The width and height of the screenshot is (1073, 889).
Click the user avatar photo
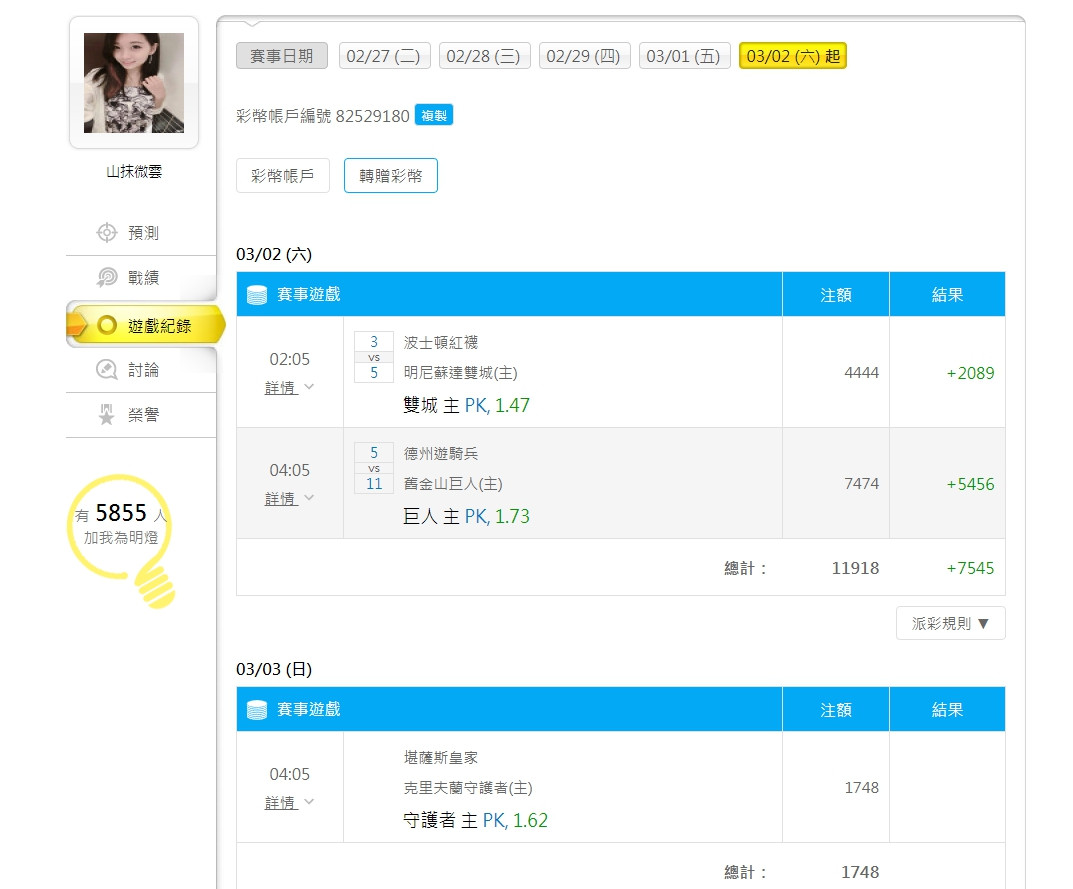click(134, 83)
